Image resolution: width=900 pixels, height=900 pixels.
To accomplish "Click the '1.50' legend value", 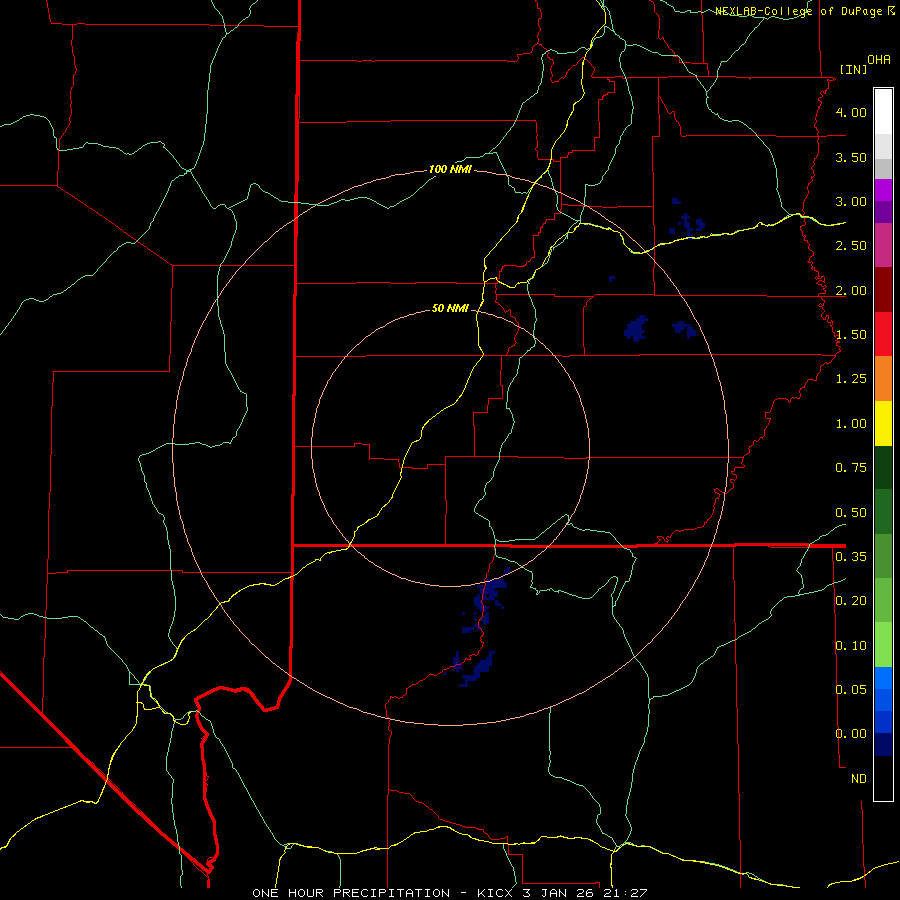I will tap(851, 335).
